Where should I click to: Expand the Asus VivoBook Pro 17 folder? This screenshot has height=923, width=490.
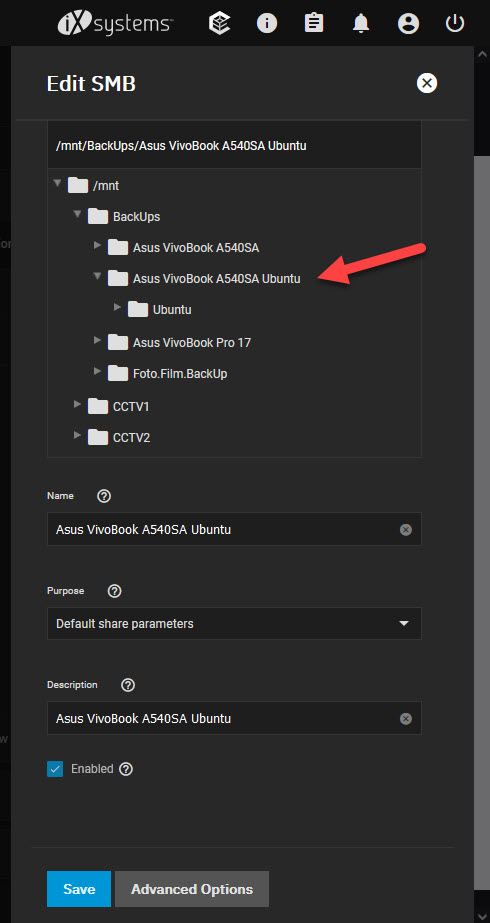[97, 340]
